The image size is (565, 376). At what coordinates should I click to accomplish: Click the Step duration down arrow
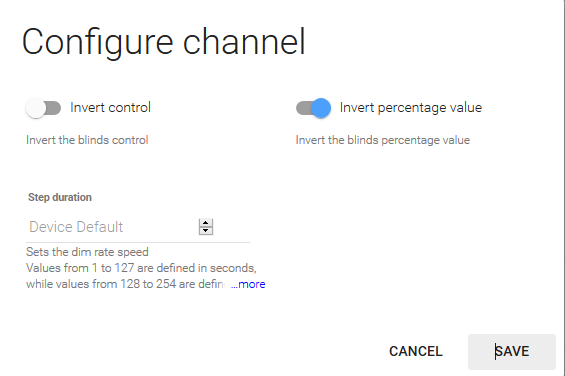tap(206, 231)
